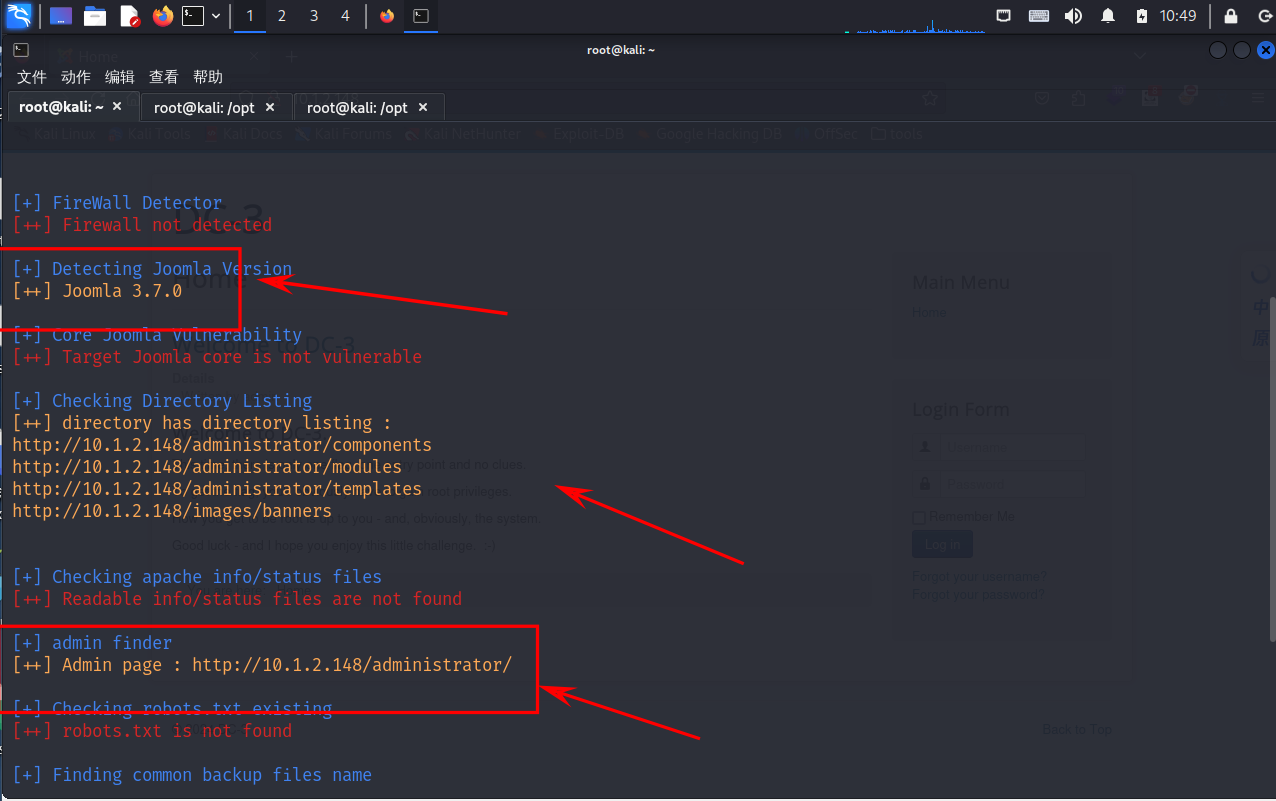Image resolution: width=1276 pixels, height=801 pixels.
Task: Select the Firefox window in taskbar
Action: (387, 16)
